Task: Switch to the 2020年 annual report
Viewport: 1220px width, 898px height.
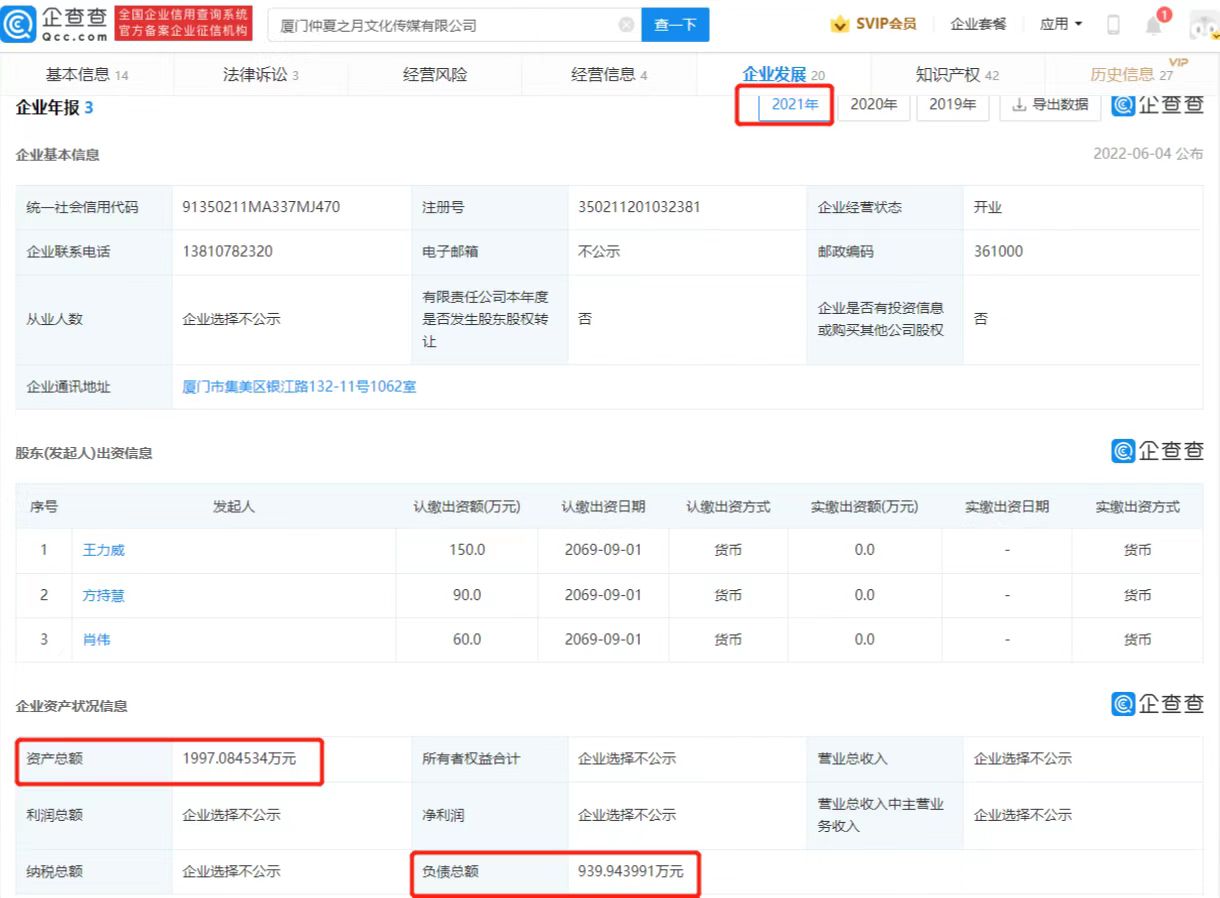Action: (873, 104)
